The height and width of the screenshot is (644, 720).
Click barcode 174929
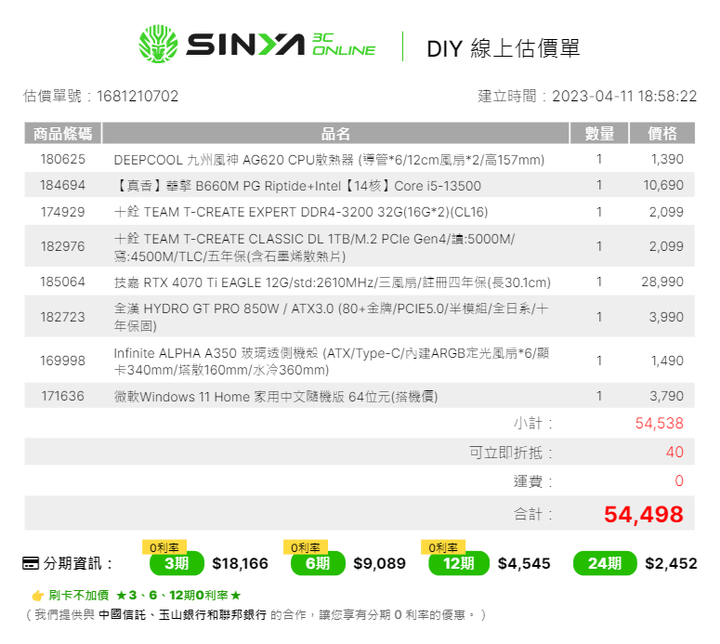pyautogui.click(x=63, y=212)
